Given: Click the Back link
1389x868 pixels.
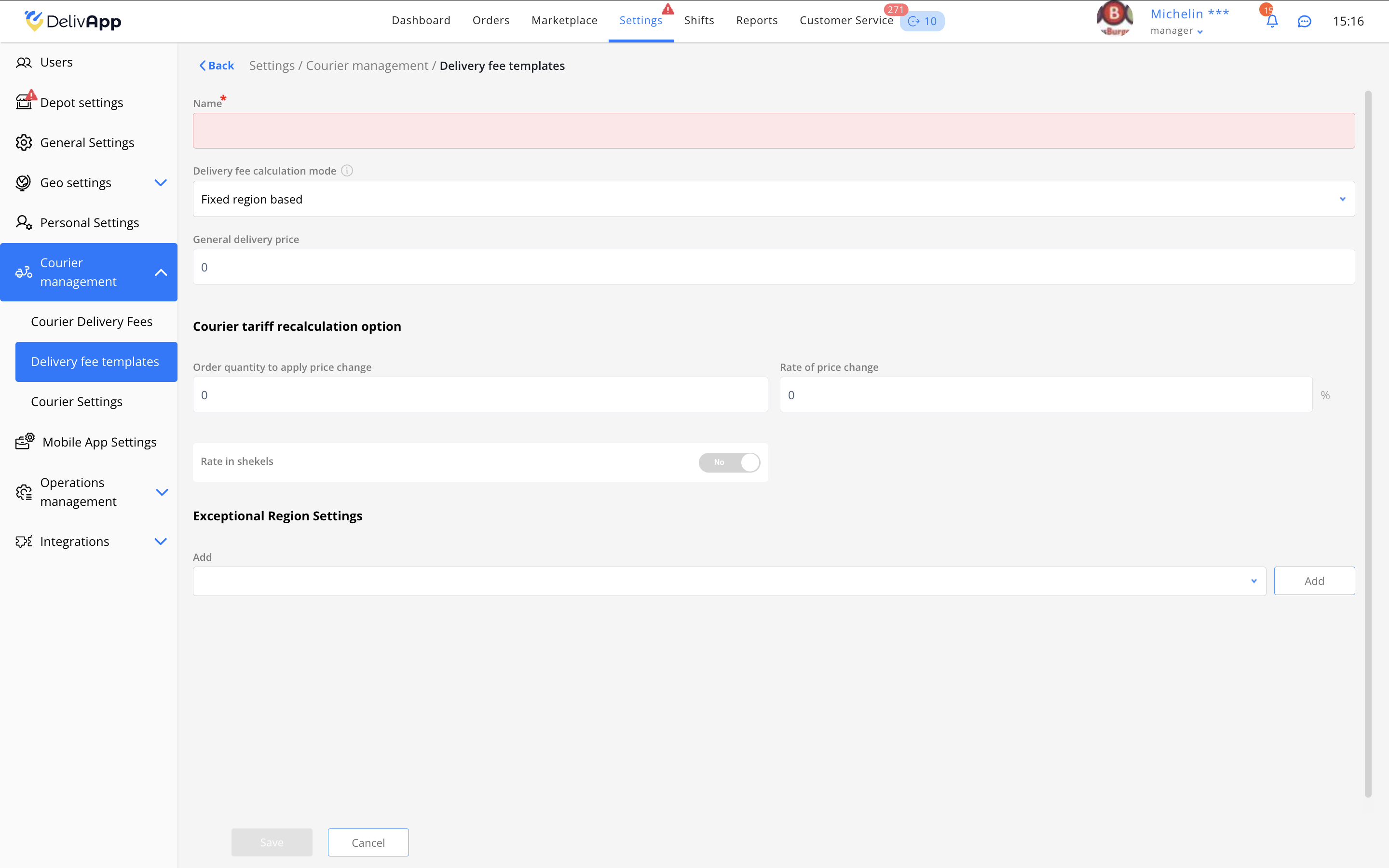Looking at the screenshot, I should 217,66.
